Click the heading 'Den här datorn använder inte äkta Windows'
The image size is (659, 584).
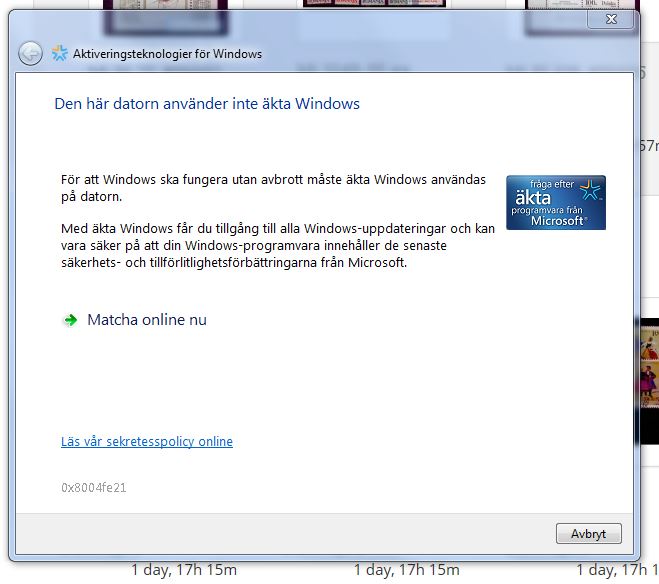207,104
